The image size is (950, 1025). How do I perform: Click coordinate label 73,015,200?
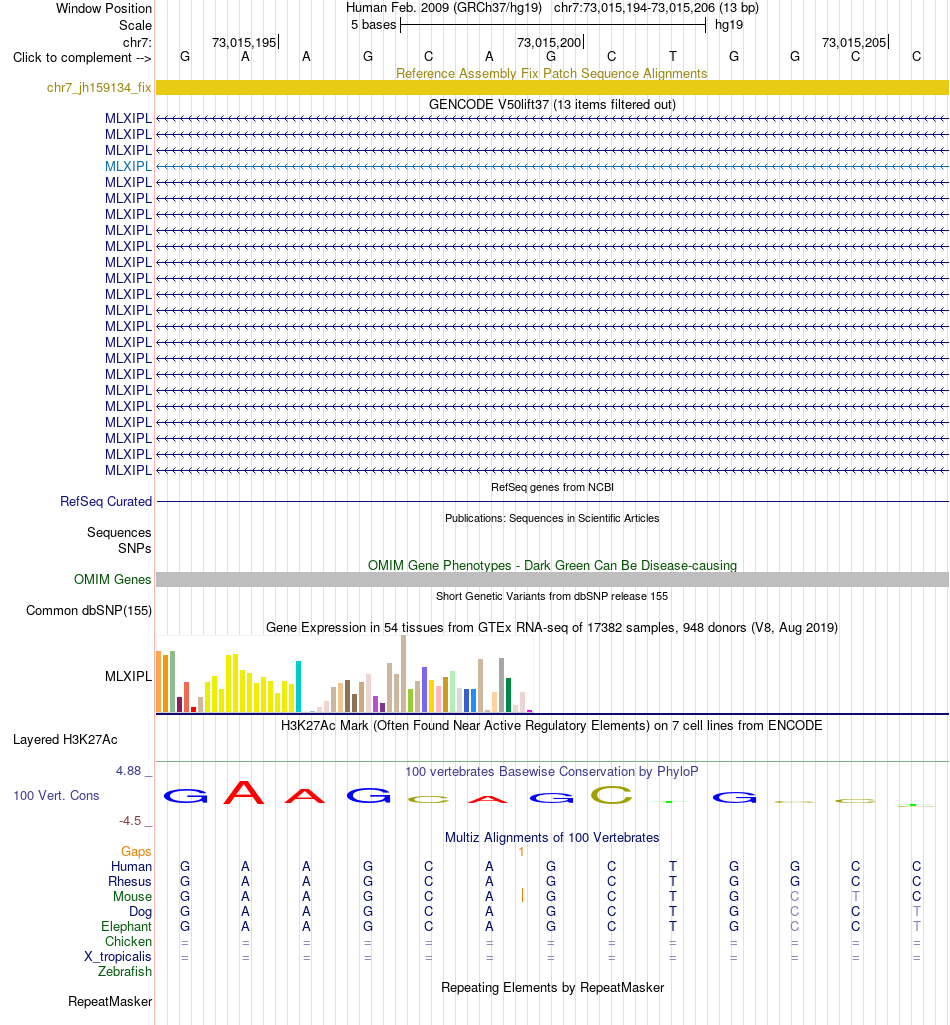pos(549,42)
